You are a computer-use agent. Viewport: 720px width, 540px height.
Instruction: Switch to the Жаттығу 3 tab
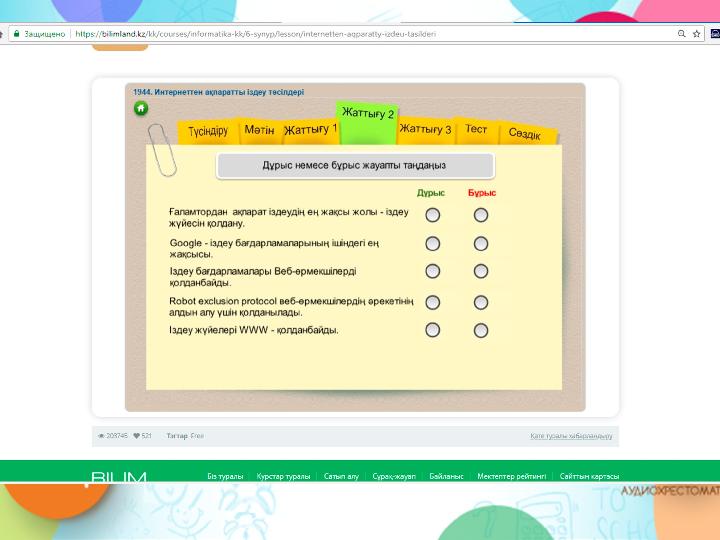point(425,129)
